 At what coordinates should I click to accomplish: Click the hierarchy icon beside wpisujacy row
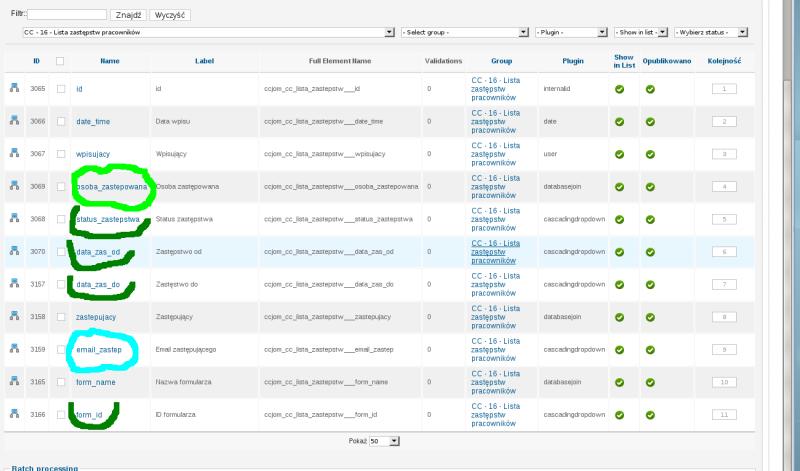[15, 154]
